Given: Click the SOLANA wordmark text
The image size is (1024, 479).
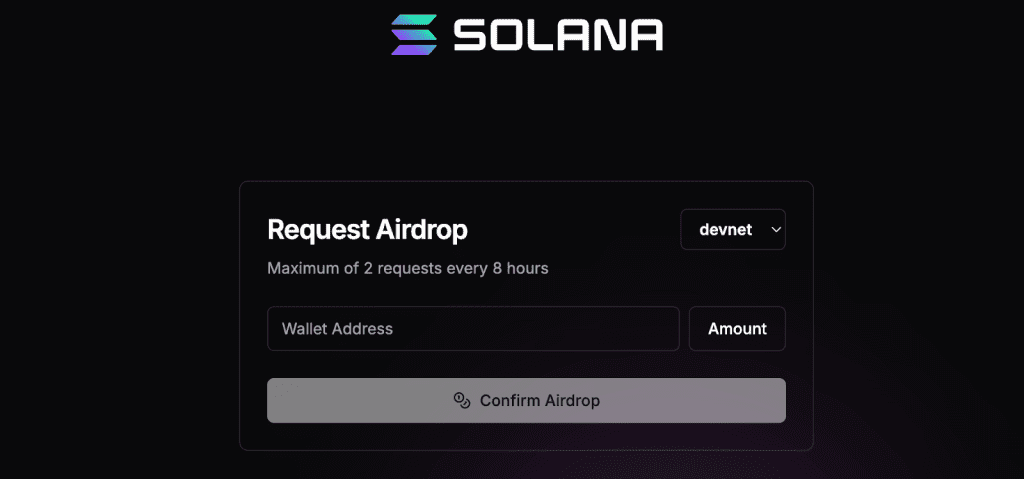Looking at the screenshot, I should coord(557,34).
